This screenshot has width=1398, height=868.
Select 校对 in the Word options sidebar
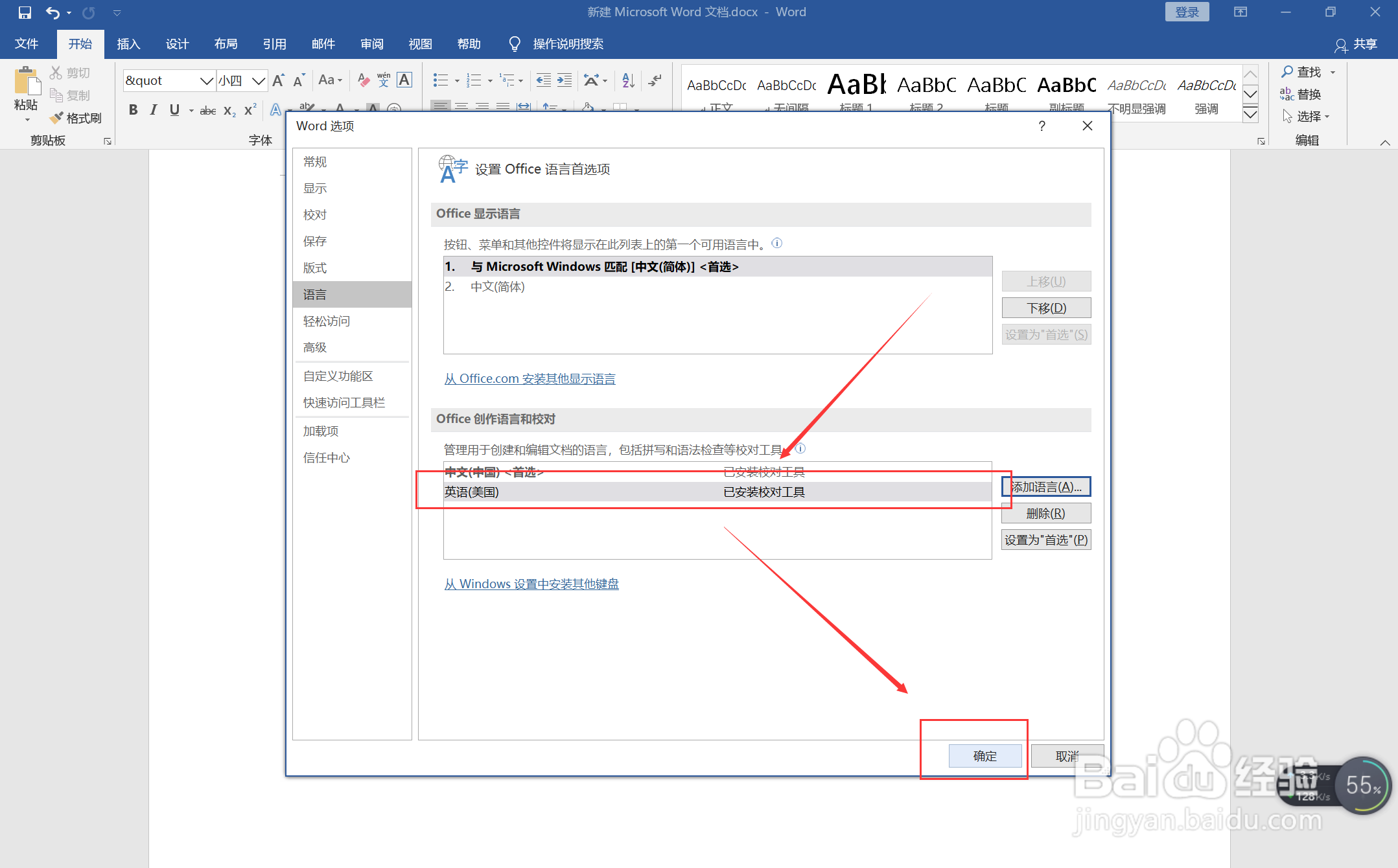pyautogui.click(x=352, y=214)
